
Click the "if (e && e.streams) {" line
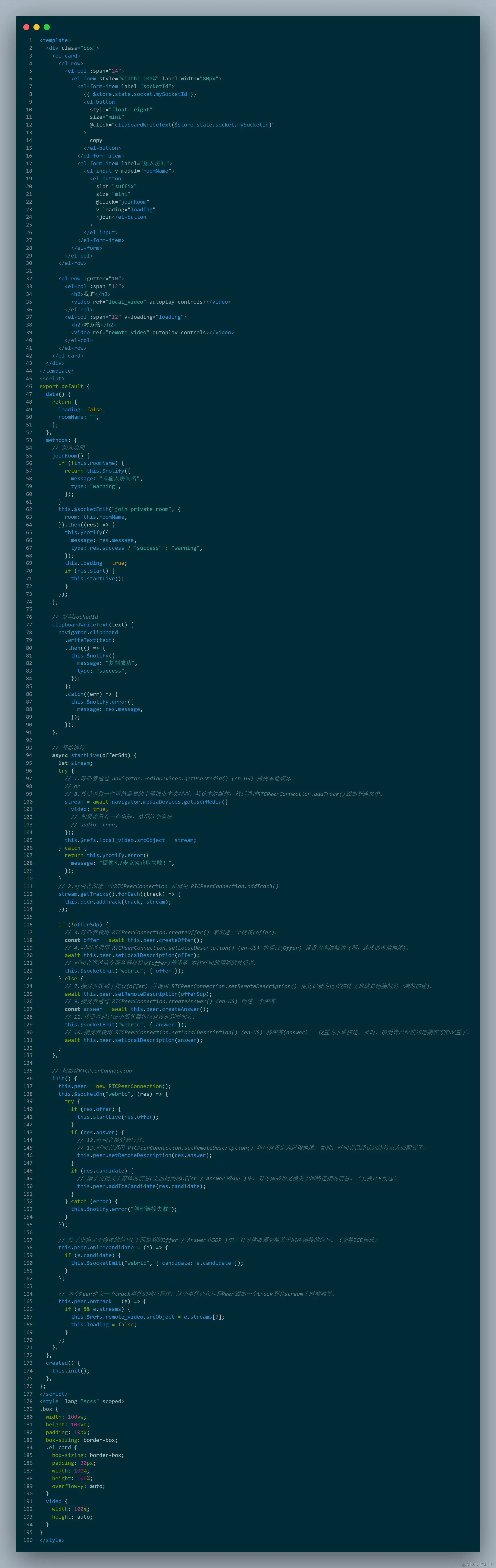[97, 1309]
